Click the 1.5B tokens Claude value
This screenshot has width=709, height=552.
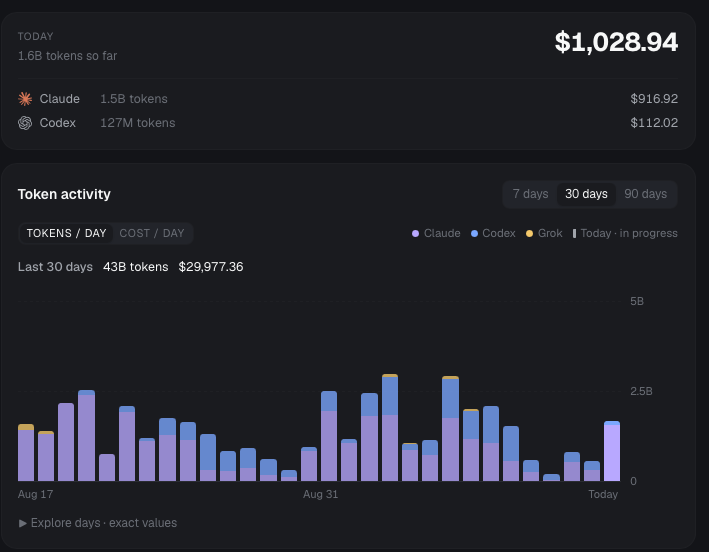(134, 99)
